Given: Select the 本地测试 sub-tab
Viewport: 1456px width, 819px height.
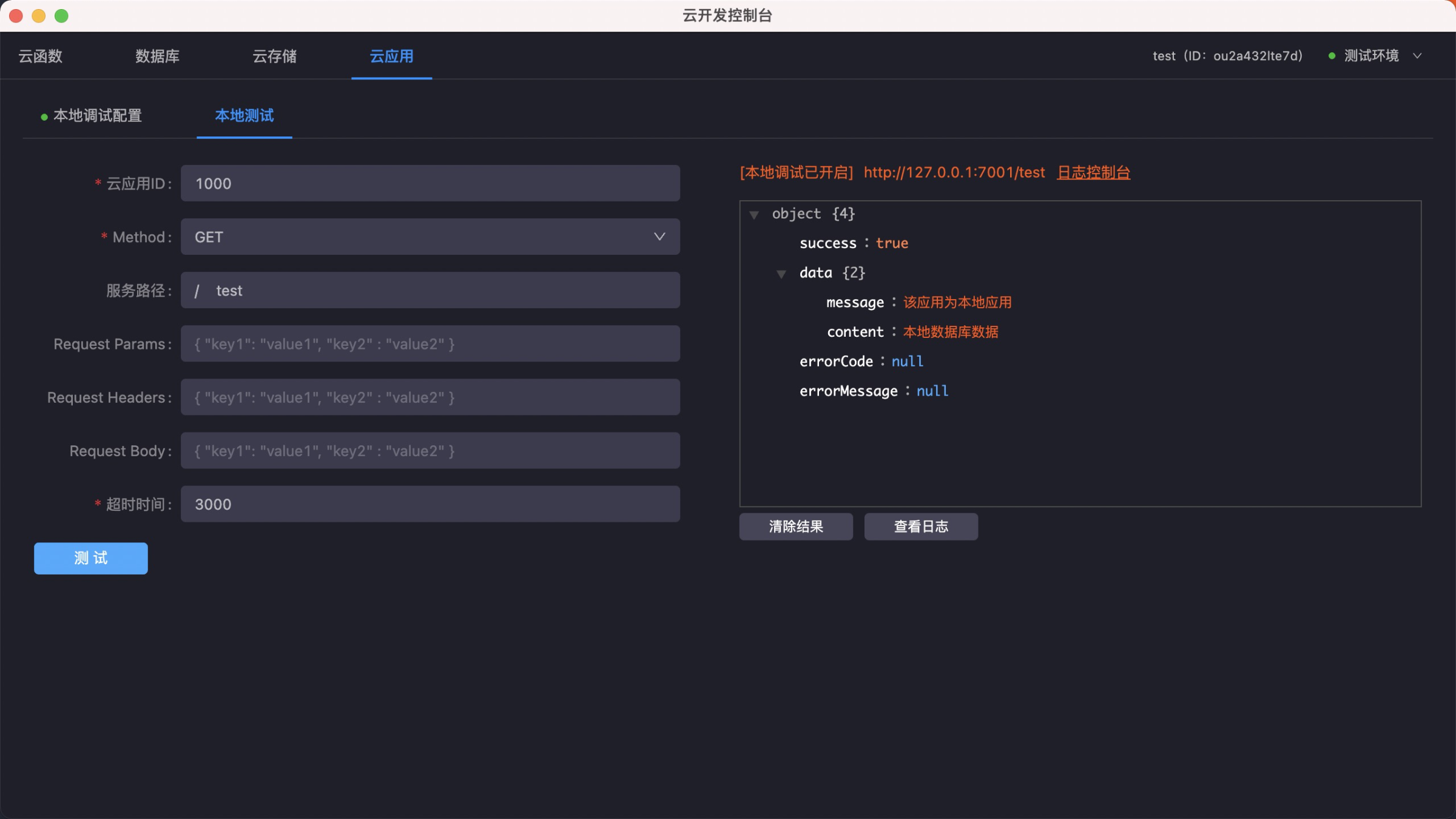Looking at the screenshot, I should point(244,115).
